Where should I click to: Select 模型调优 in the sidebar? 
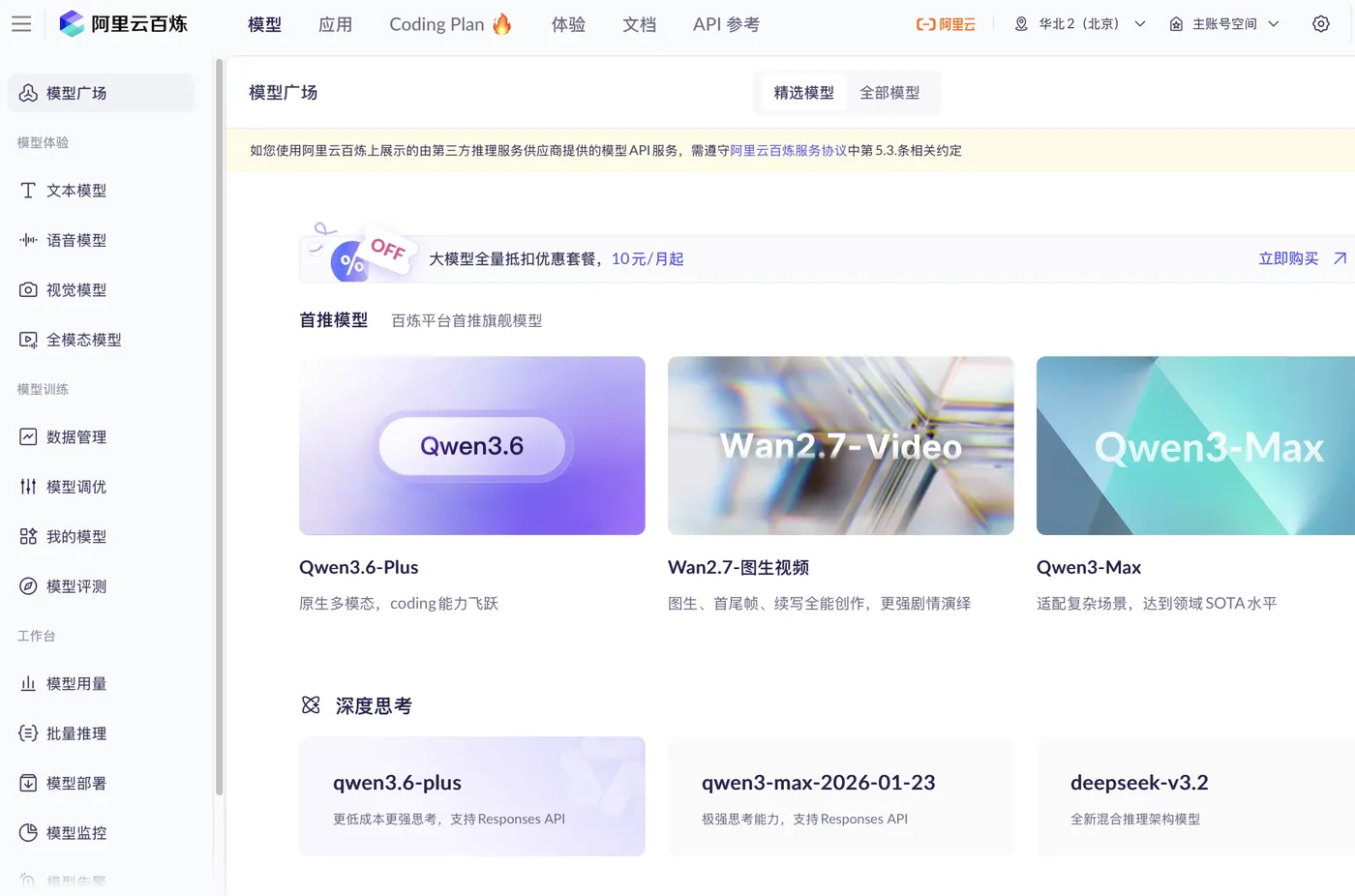[79, 487]
